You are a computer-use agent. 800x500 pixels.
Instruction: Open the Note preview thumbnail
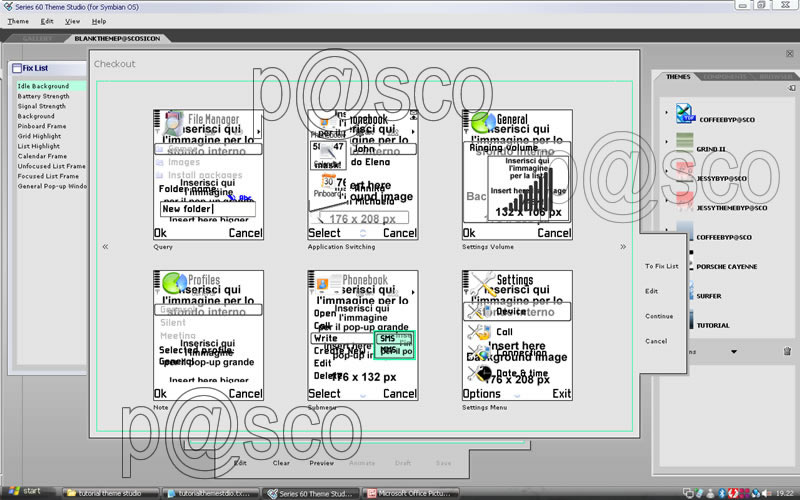point(208,335)
